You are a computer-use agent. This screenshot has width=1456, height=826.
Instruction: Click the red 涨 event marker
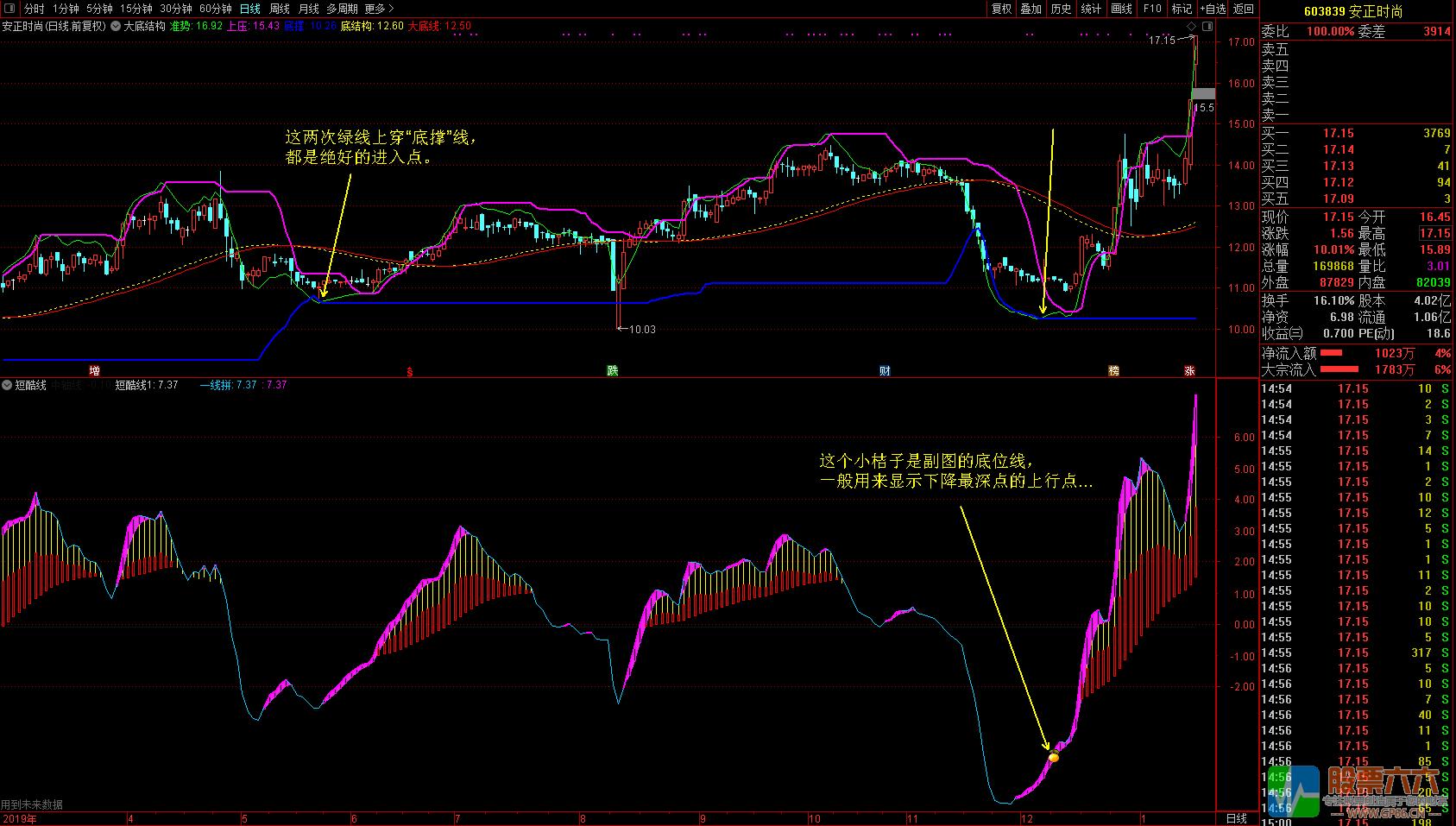tap(1189, 371)
